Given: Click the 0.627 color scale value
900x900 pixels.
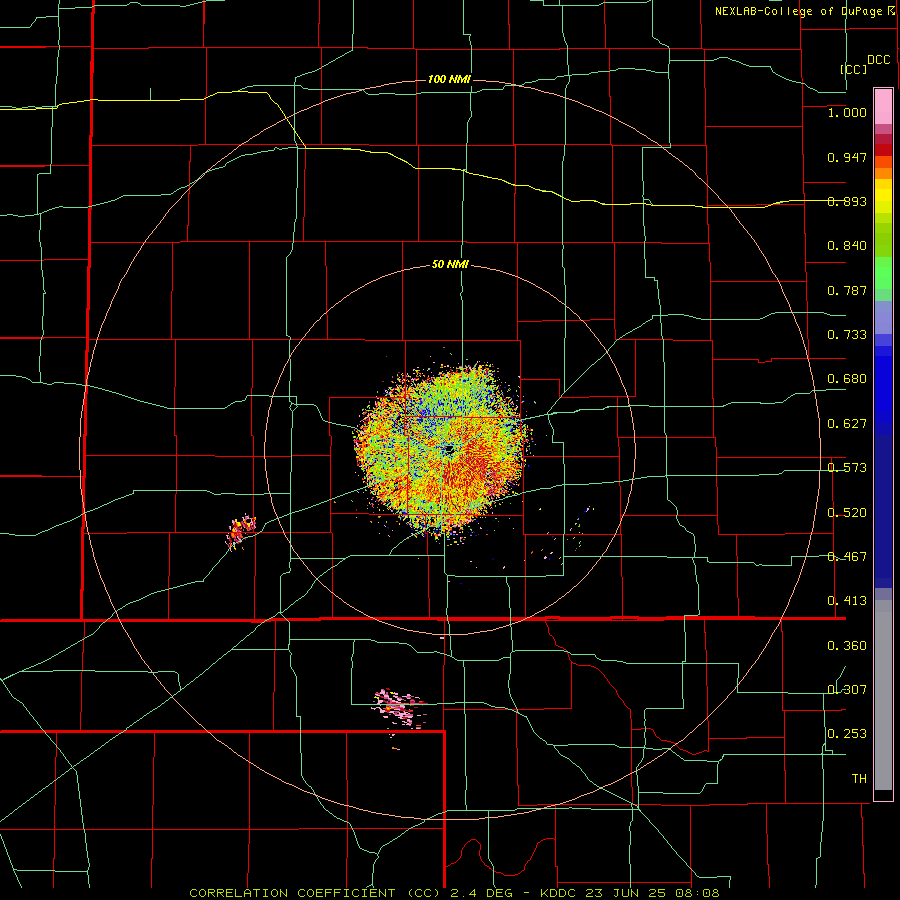Looking at the screenshot, I should click(x=847, y=424).
